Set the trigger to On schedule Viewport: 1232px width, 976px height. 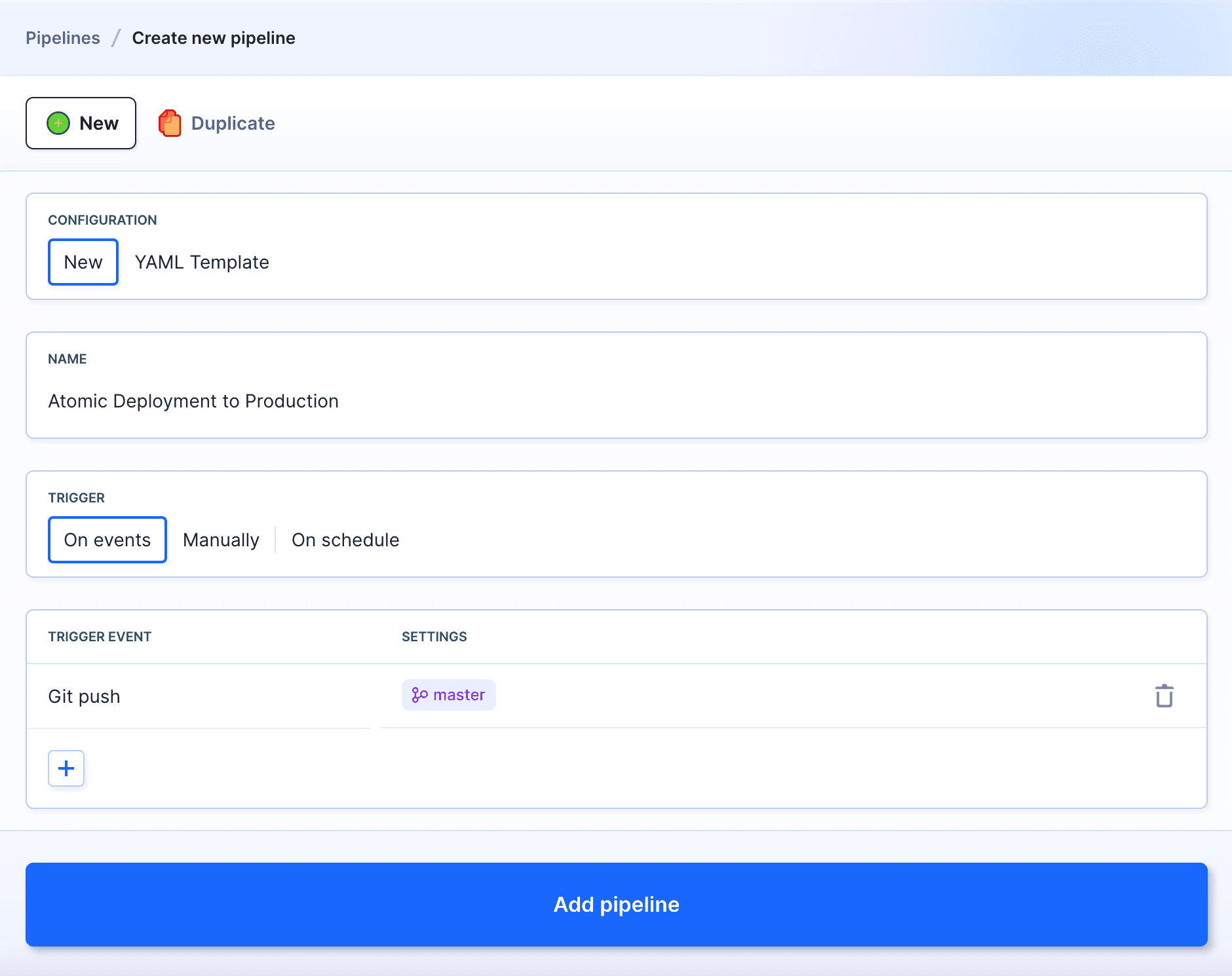[x=345, y=540]
